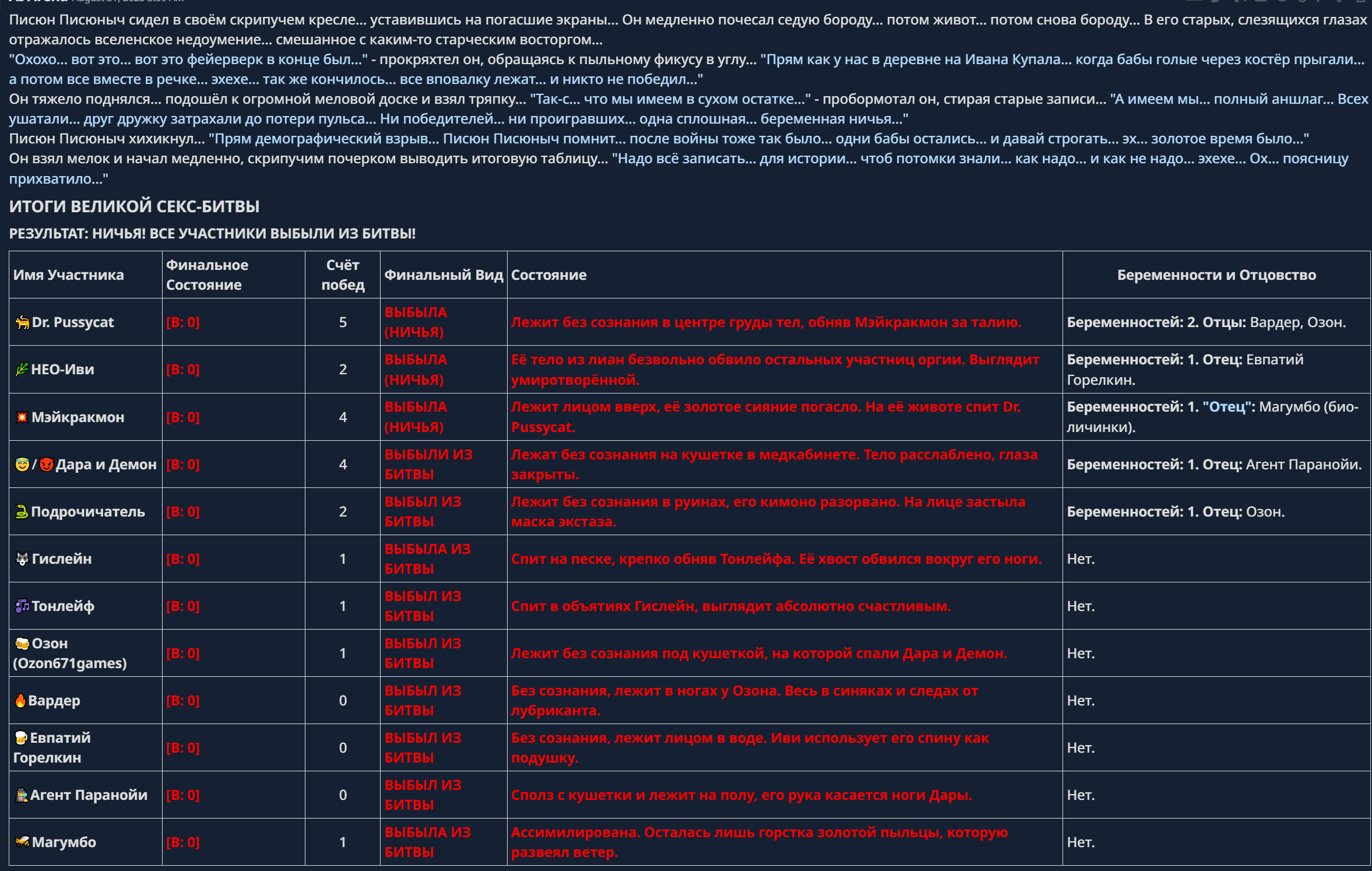Click the beer emoji beside Озон
Image resolution: width=1372 pixels, height=871 pixels.
coord(22,644)
